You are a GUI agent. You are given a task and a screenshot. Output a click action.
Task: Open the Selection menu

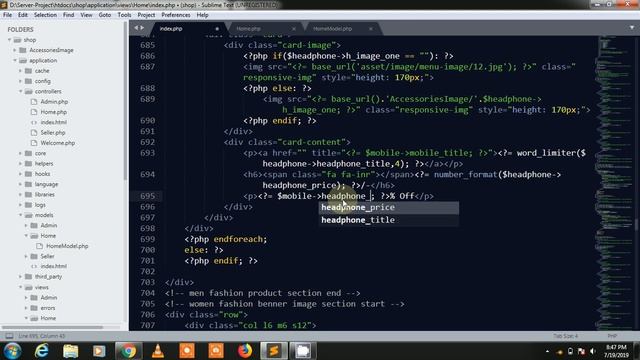(45, 15)
